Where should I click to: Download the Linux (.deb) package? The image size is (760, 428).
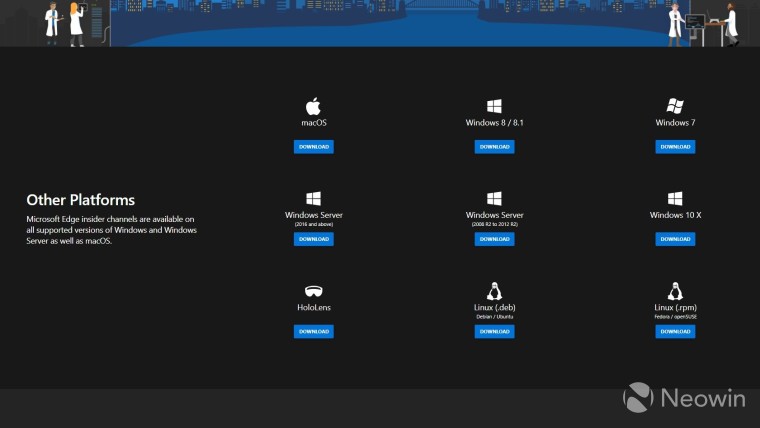(494, 332)
